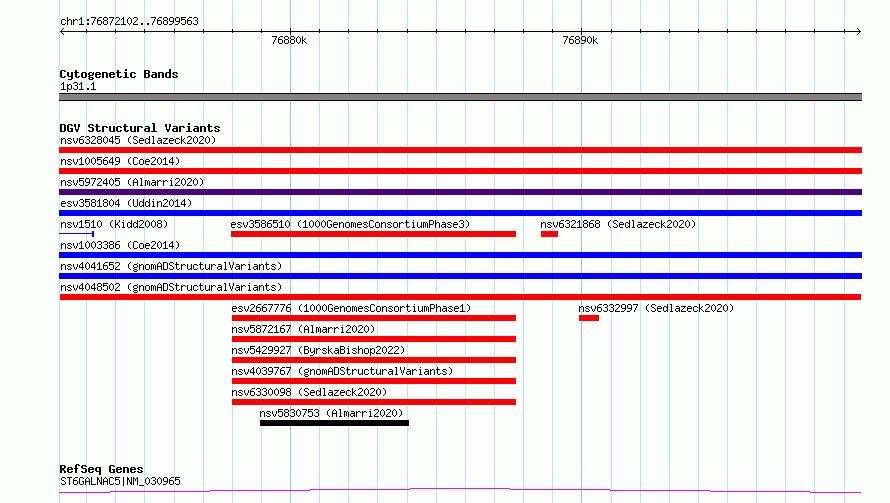Open the nsv5429927 (ByrskaBishop2022) label
This screenshot has height=503, width=890.
318,350
